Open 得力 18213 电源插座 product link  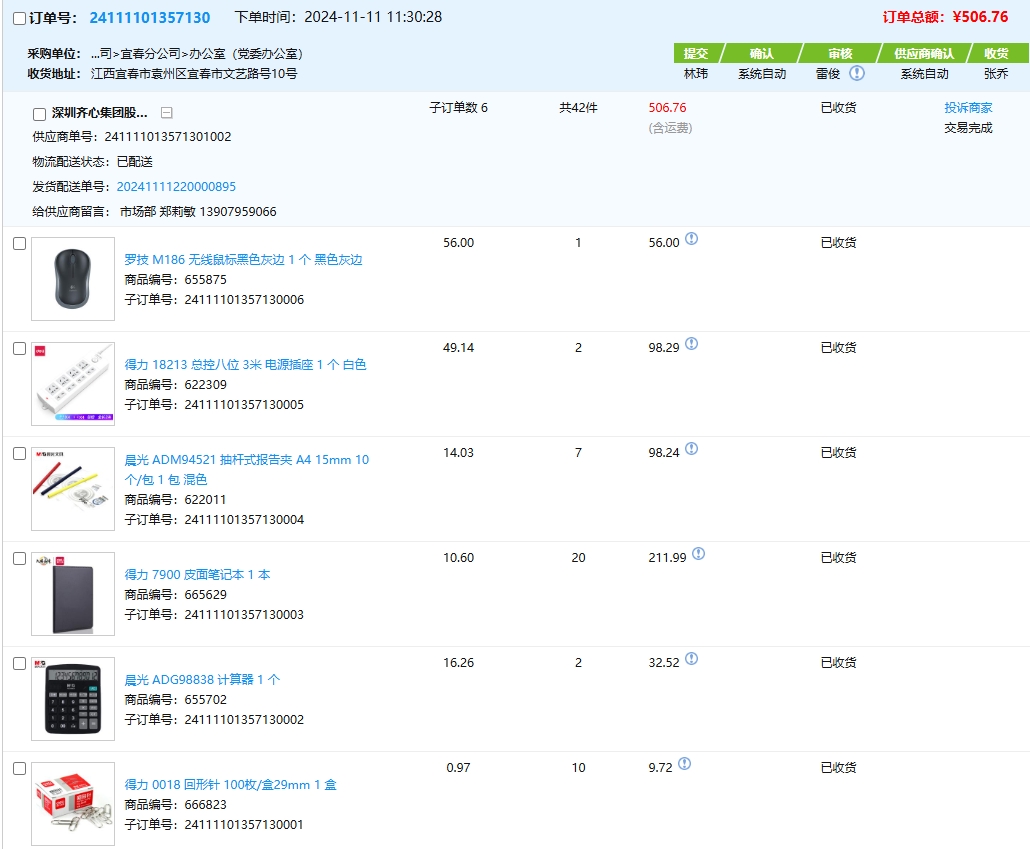coord(245,365)
